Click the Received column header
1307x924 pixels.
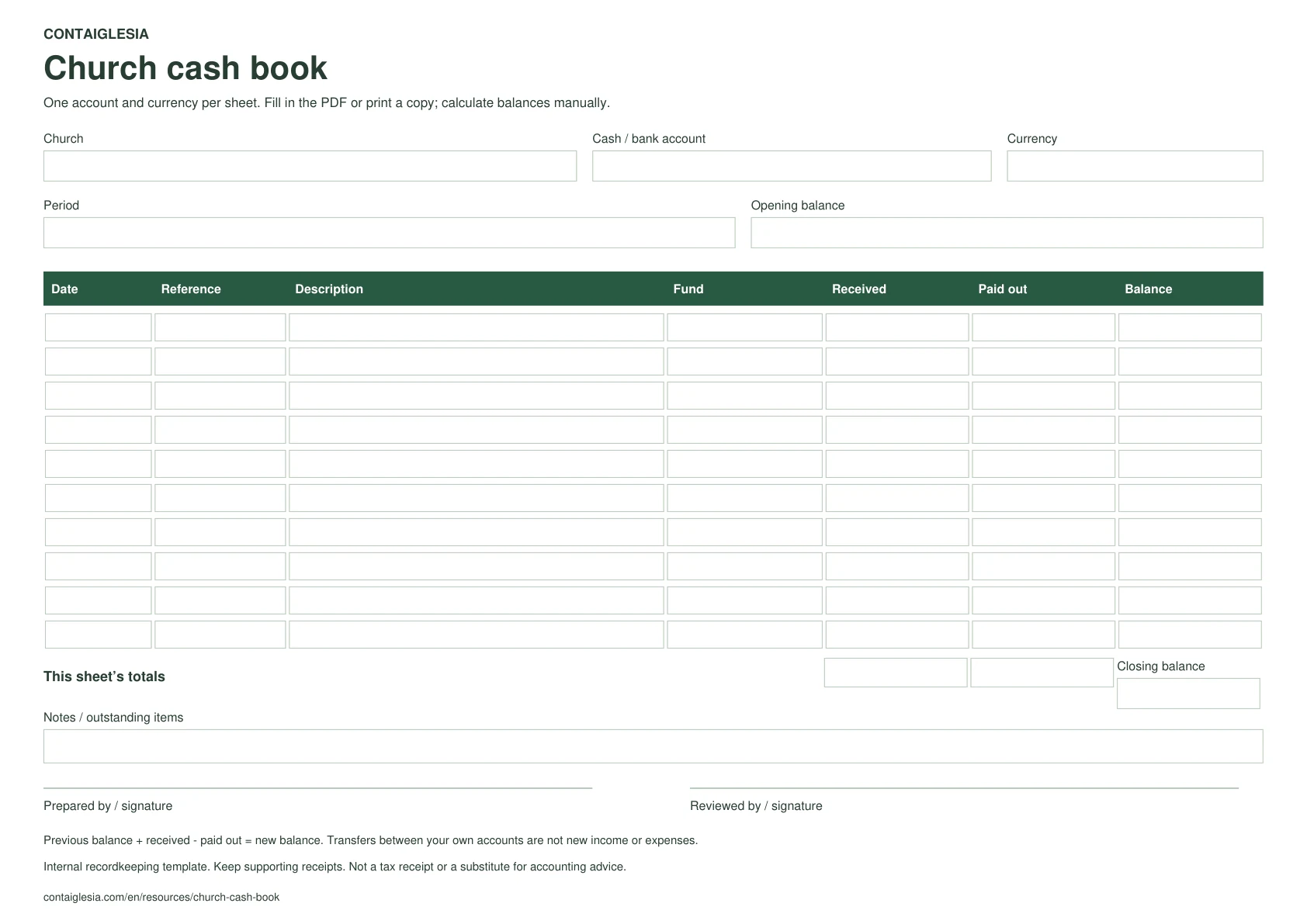point(859,289)
